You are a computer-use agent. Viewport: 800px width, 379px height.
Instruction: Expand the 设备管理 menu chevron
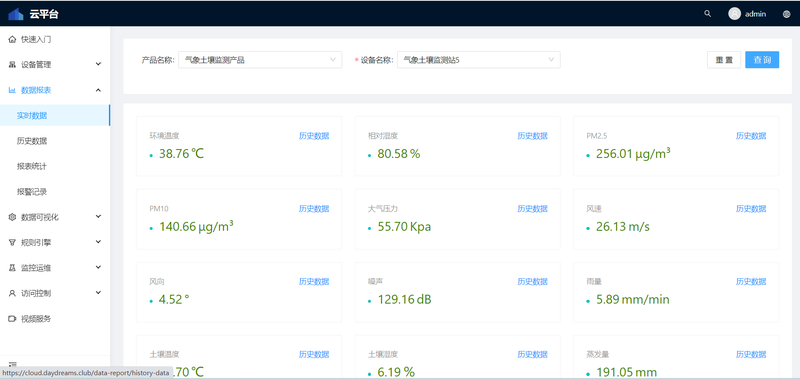click(x=98, y=64)
